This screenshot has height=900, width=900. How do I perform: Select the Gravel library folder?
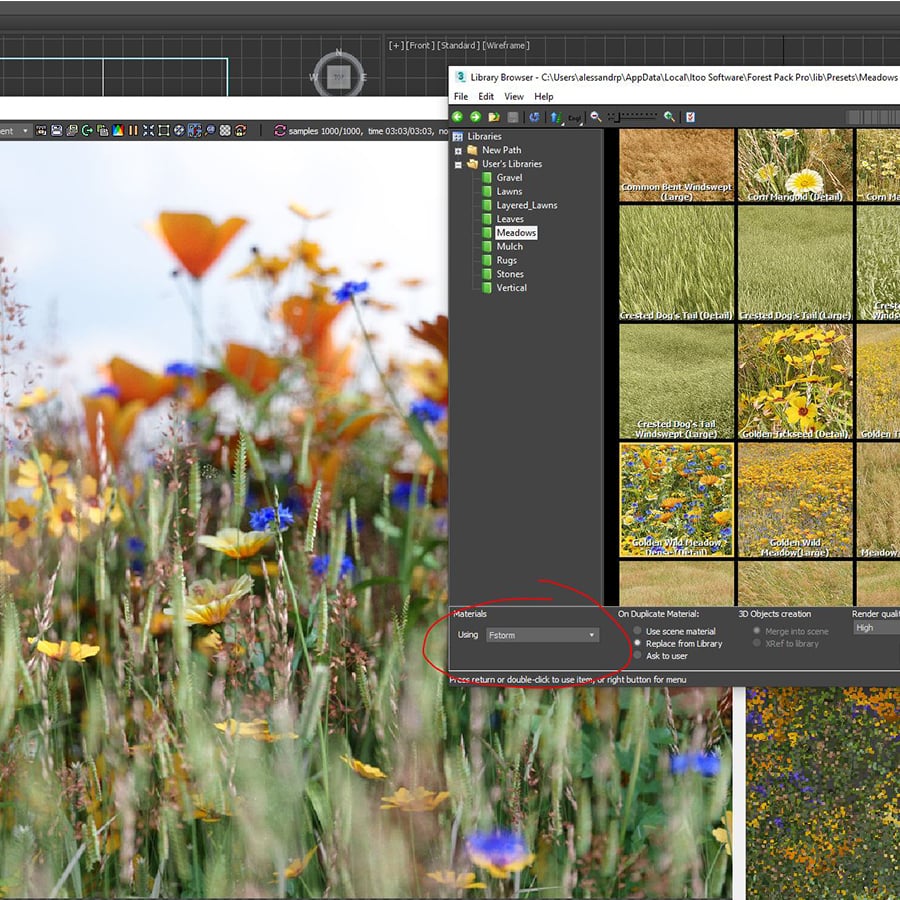pyautogui.click(x=509, y=178)
